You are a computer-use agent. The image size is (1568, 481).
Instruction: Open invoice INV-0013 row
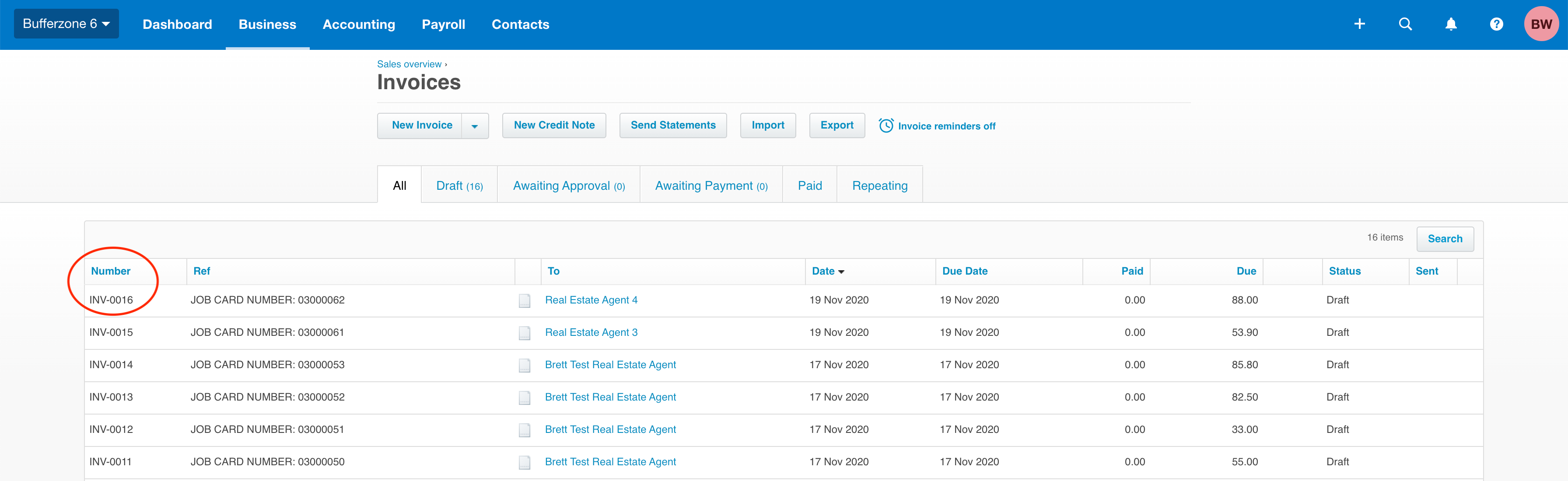[784, 397]
